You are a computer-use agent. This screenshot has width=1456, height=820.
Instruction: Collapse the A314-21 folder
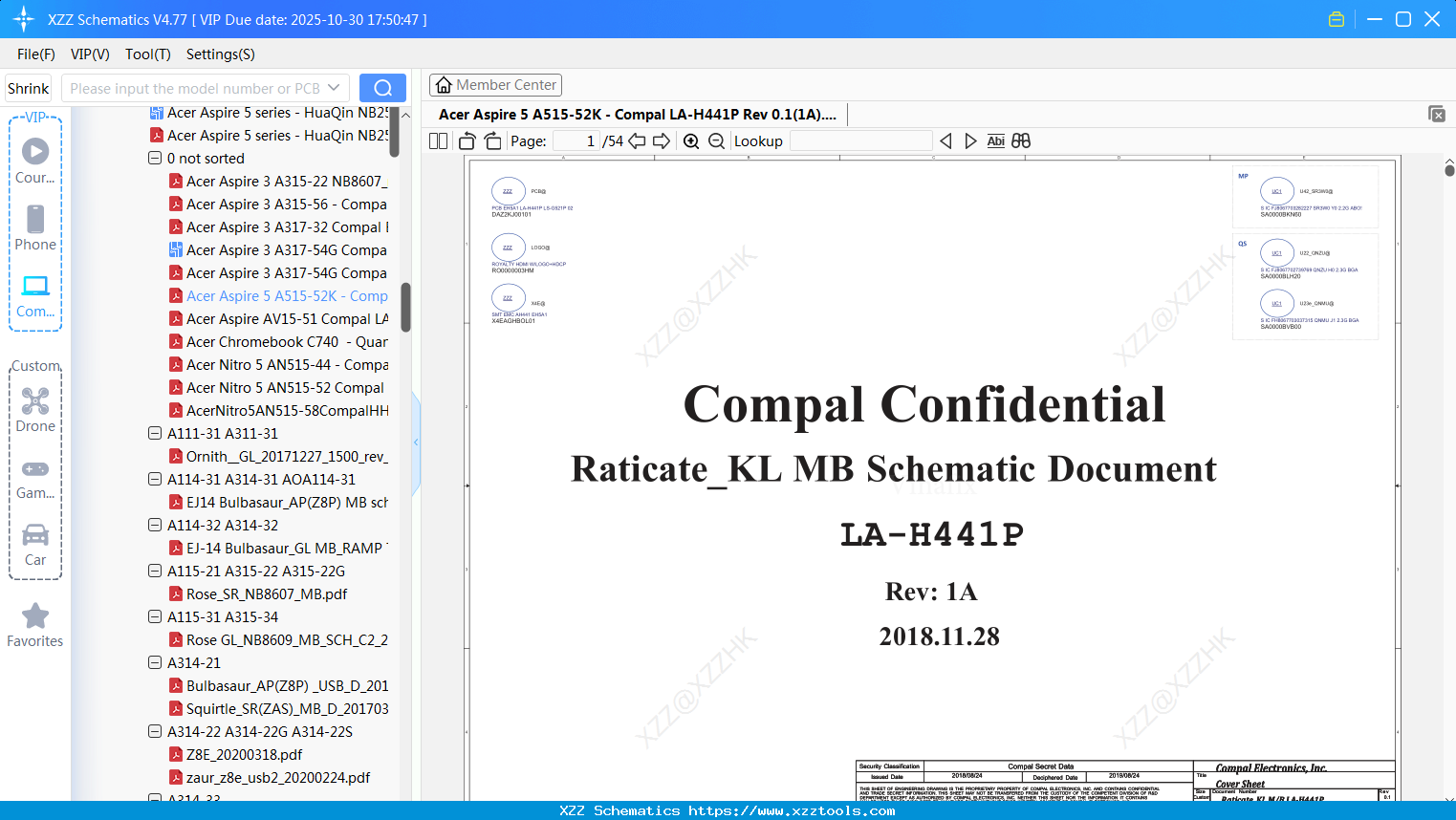pos(155,663)
